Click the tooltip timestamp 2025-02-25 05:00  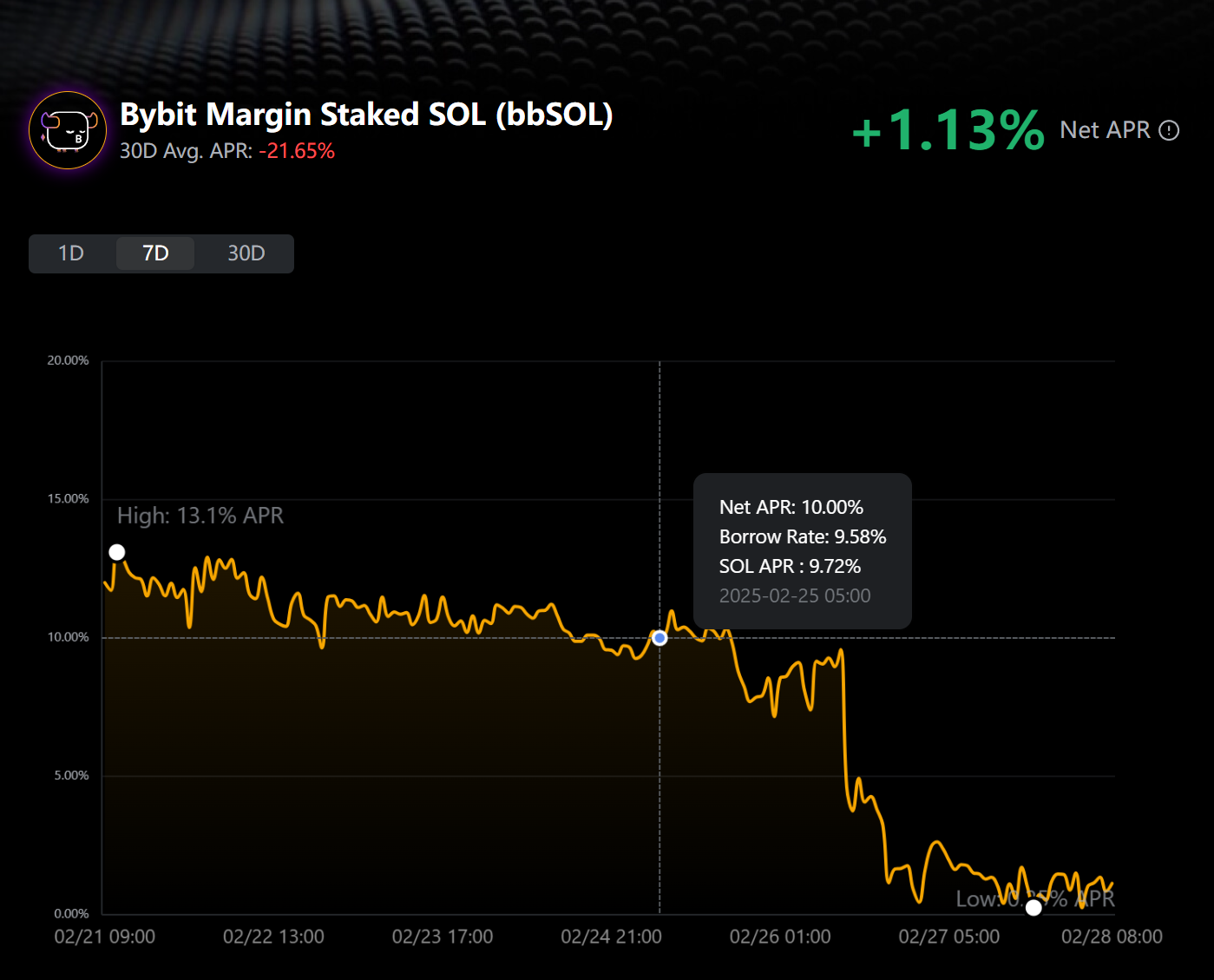795,595
